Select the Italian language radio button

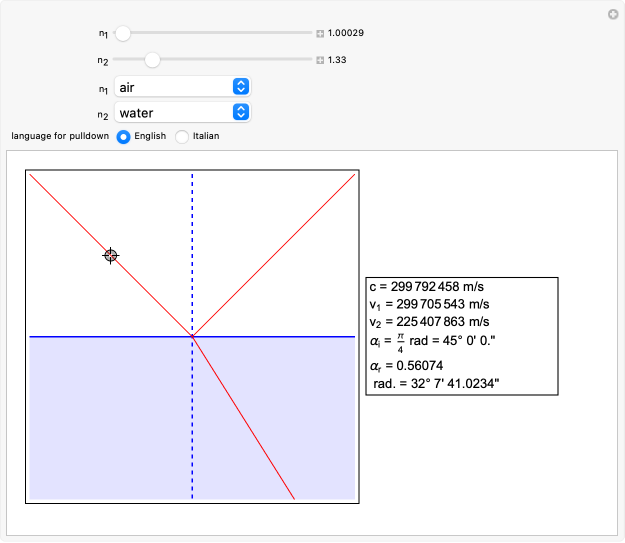(x=182, y=137)
